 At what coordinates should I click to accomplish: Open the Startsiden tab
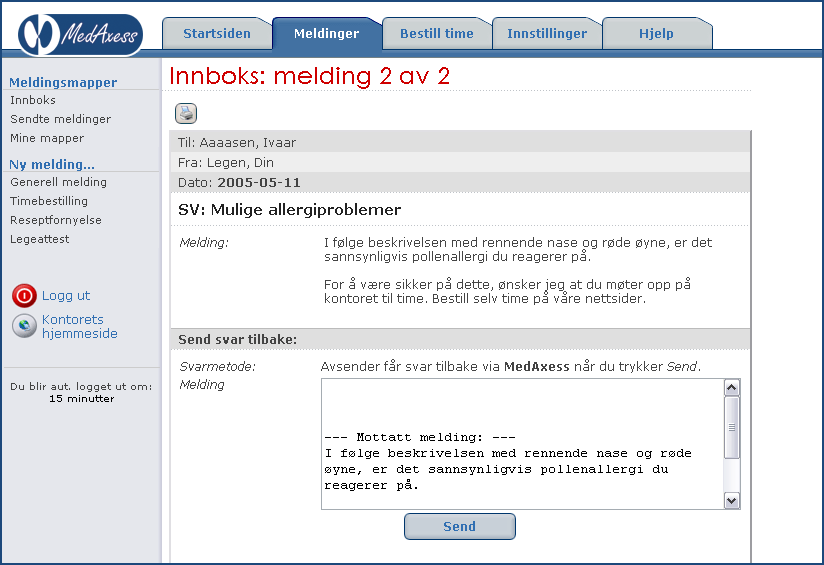coord(216,34)
